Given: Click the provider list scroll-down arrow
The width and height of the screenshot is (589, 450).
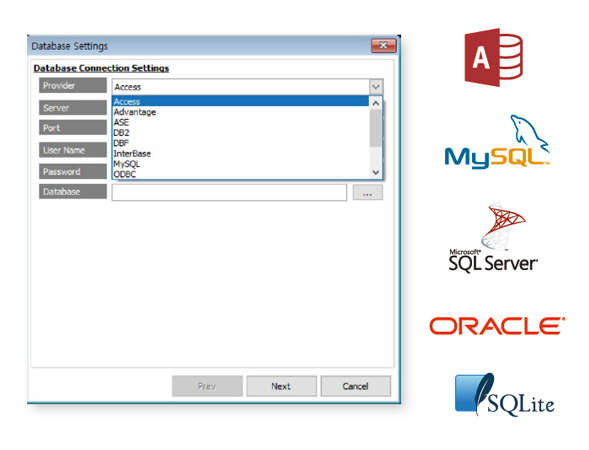Looking at the screenshot, I should click(376, 172).
